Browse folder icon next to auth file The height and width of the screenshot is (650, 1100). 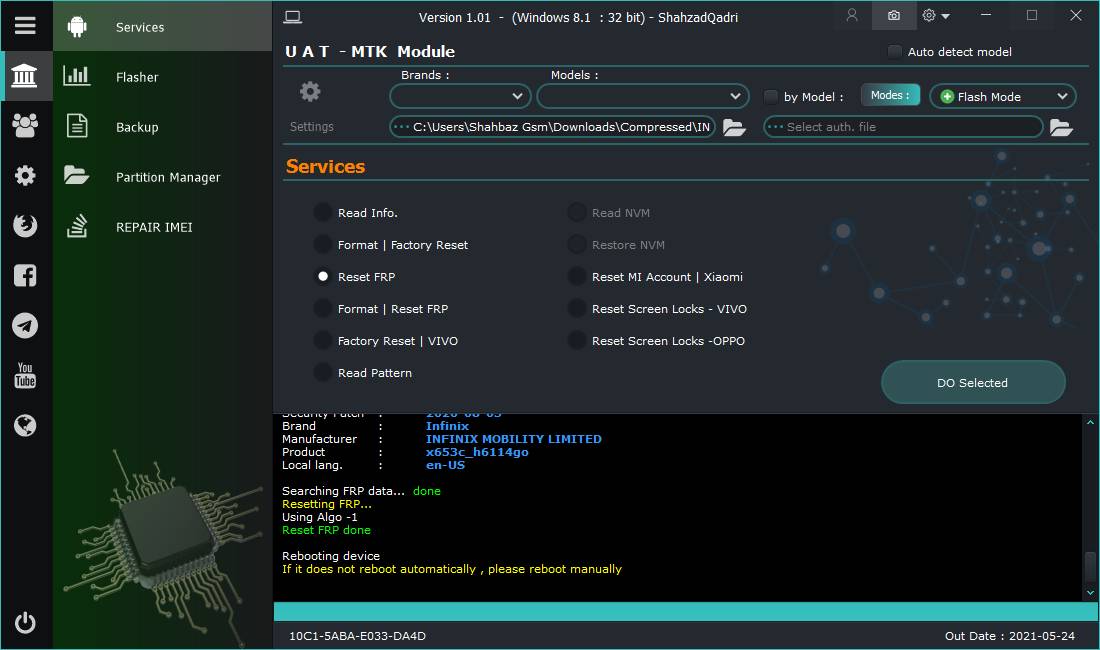(x=1061, y=128)
